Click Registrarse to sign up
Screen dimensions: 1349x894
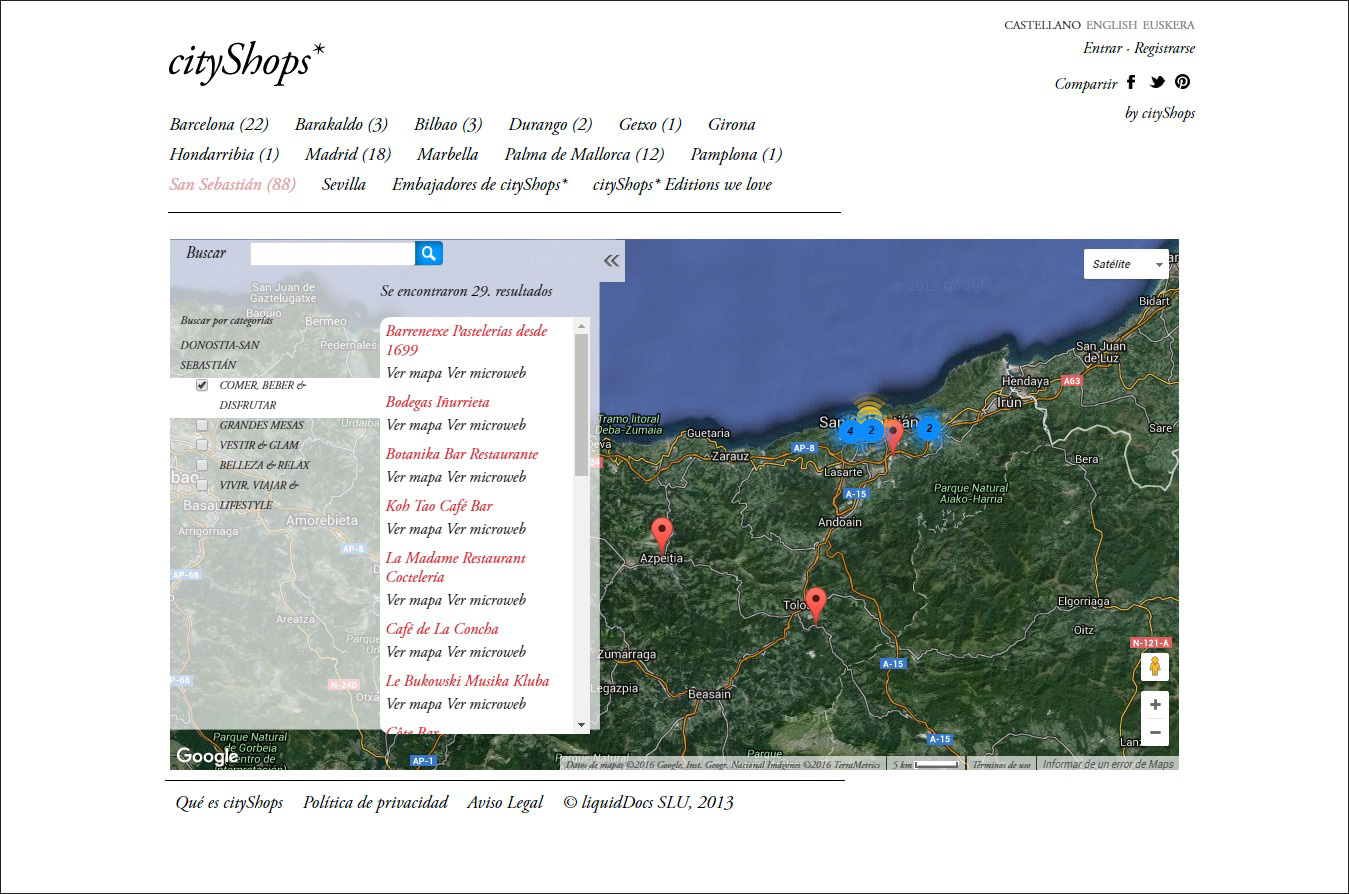pyautogui.click(x=1164, y=48)
